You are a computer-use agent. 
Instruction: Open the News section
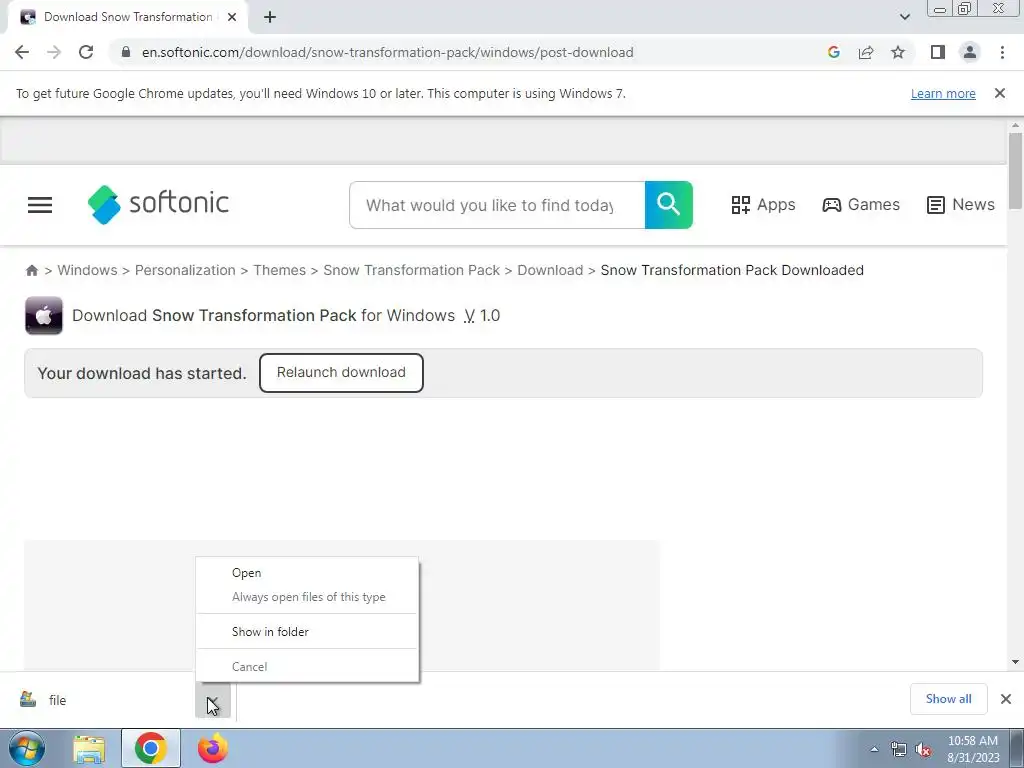[x=961, y=205]
